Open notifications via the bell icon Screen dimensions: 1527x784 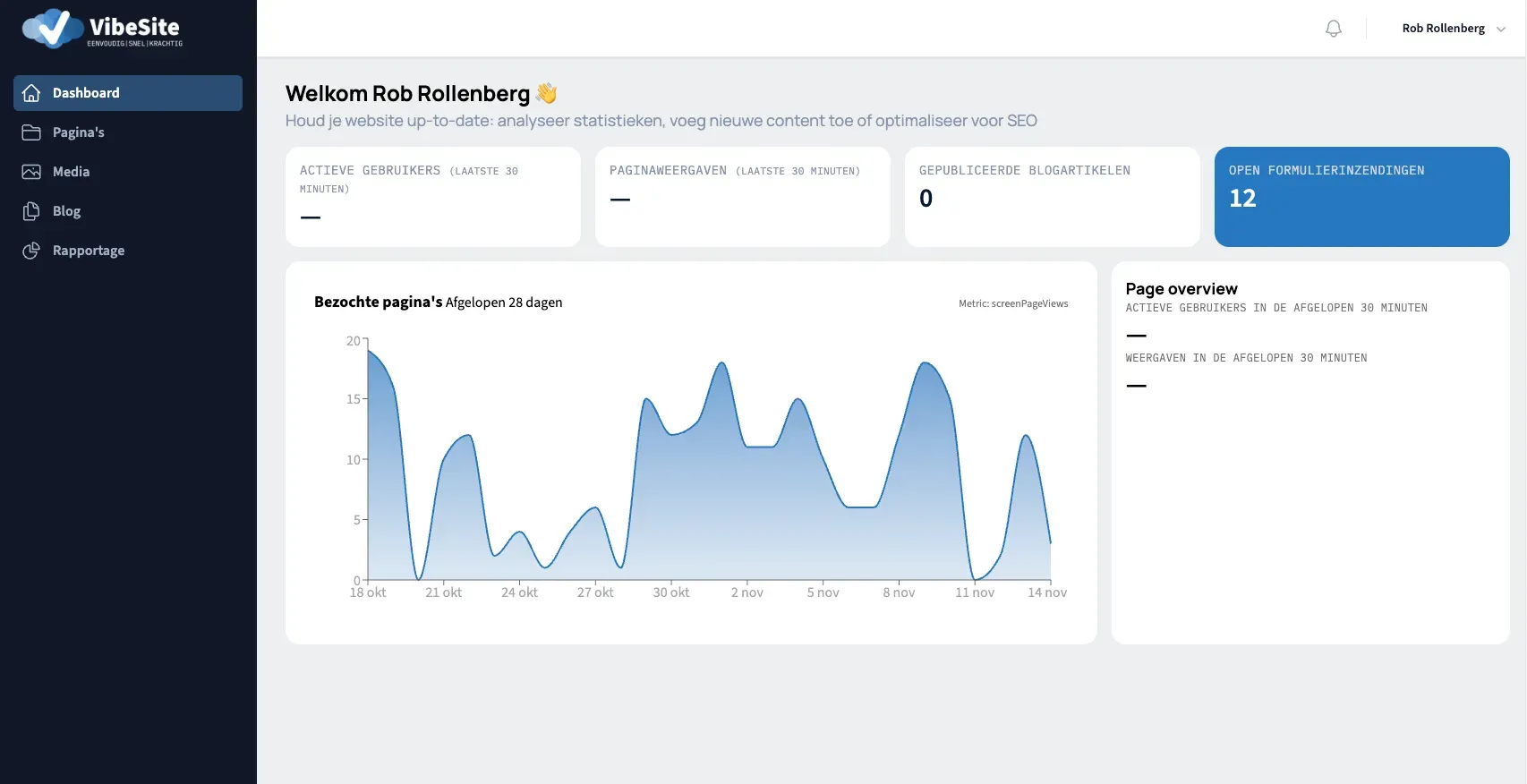pos(1333,29)
